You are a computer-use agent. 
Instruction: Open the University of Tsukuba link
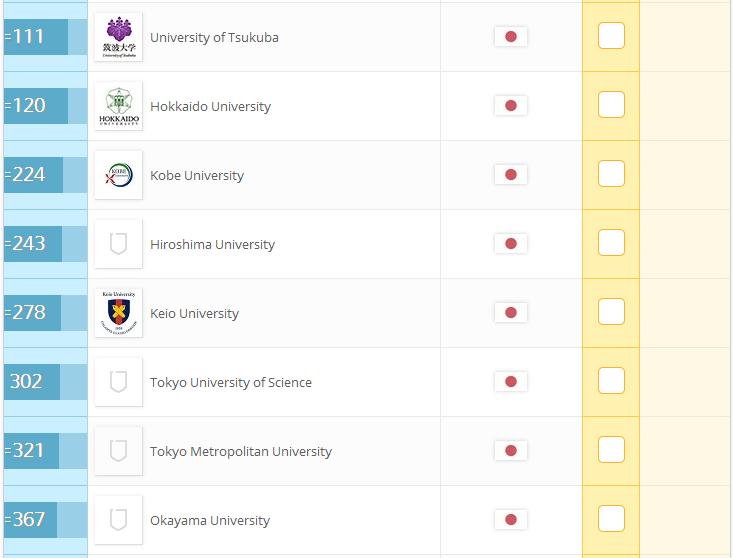214,37
